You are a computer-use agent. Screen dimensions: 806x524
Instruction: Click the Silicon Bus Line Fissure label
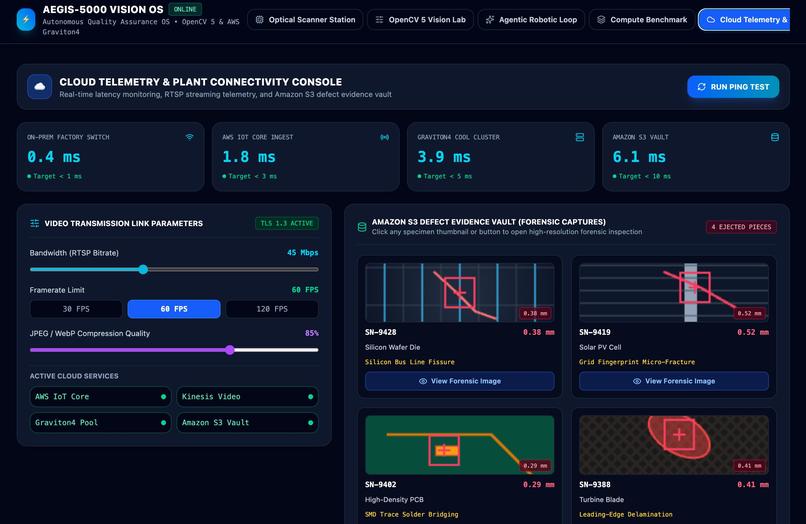point(410,362)
